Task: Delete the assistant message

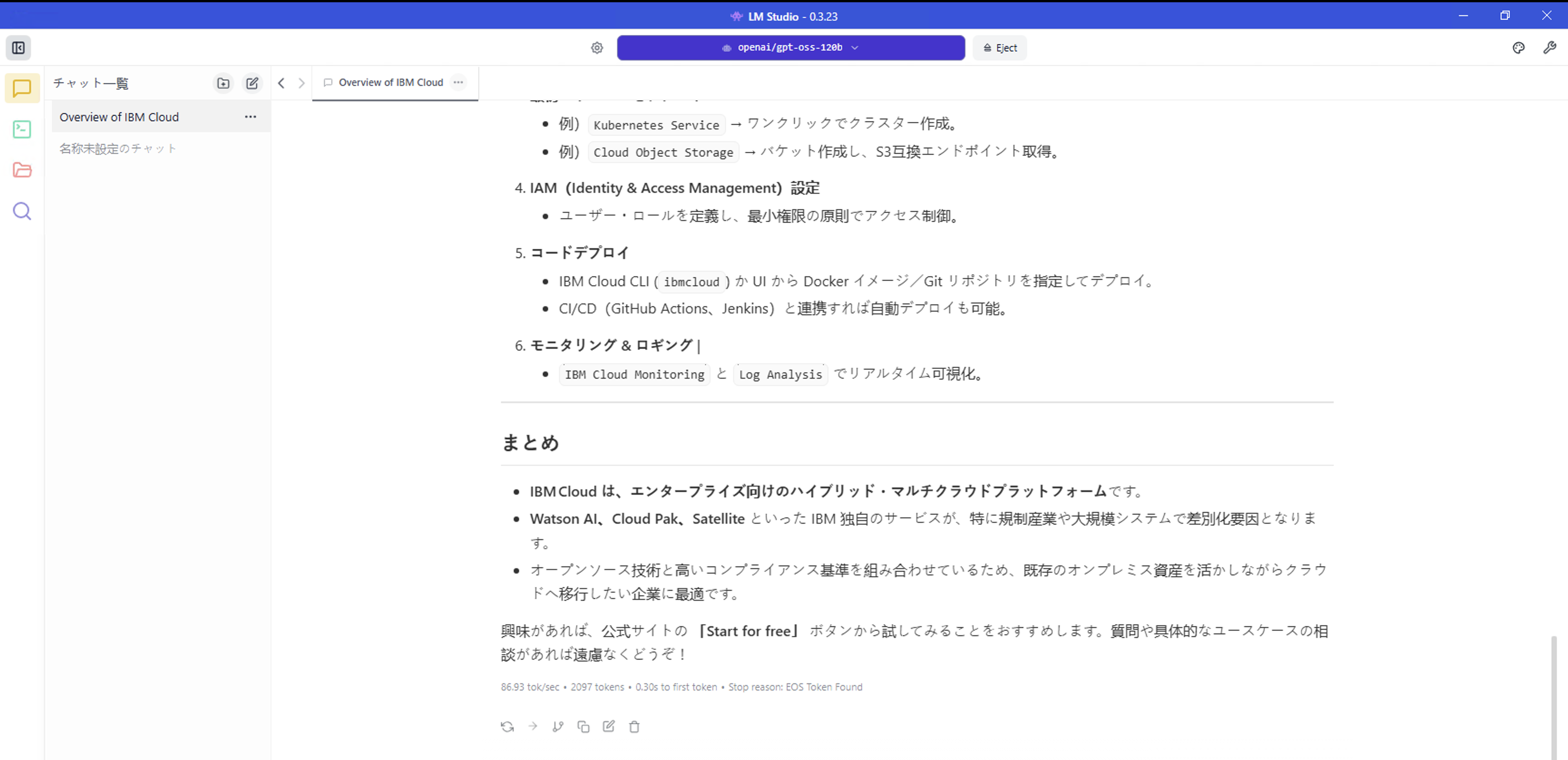Action: (634, 726)
